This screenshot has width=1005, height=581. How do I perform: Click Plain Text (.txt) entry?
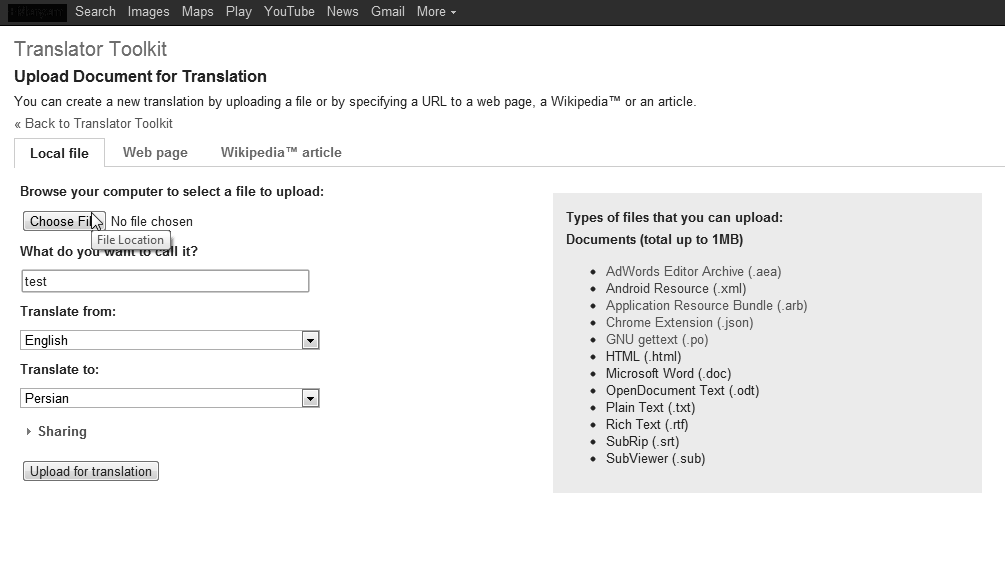coord(651,407)
